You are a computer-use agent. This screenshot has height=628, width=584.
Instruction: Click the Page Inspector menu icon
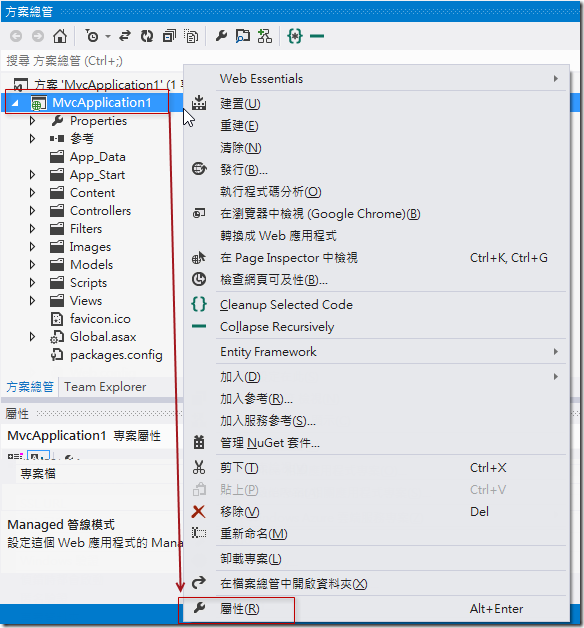coord(199,258)
